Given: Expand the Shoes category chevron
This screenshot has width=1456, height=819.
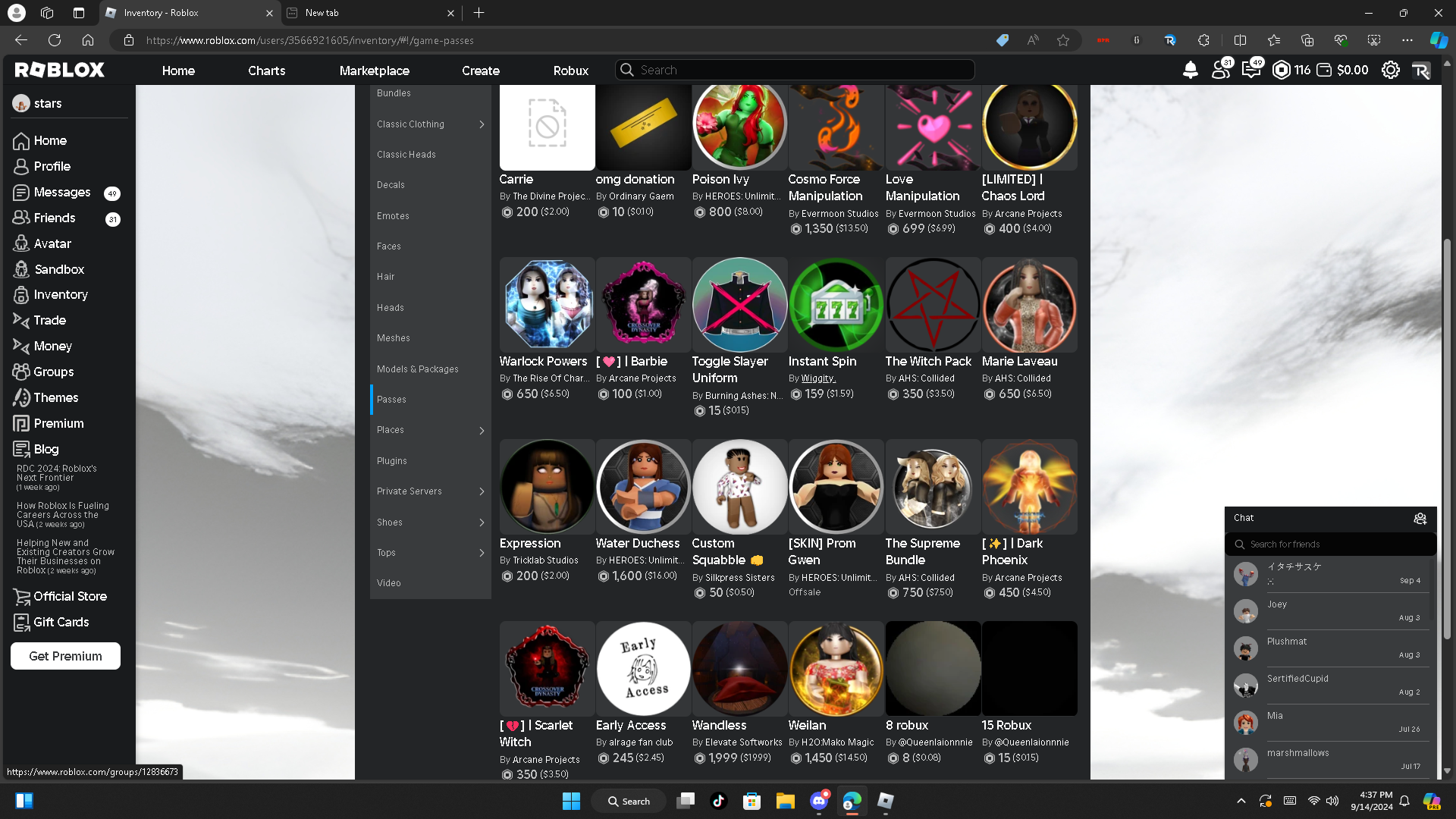Looking at the screenshot, I should pos(482,522).
